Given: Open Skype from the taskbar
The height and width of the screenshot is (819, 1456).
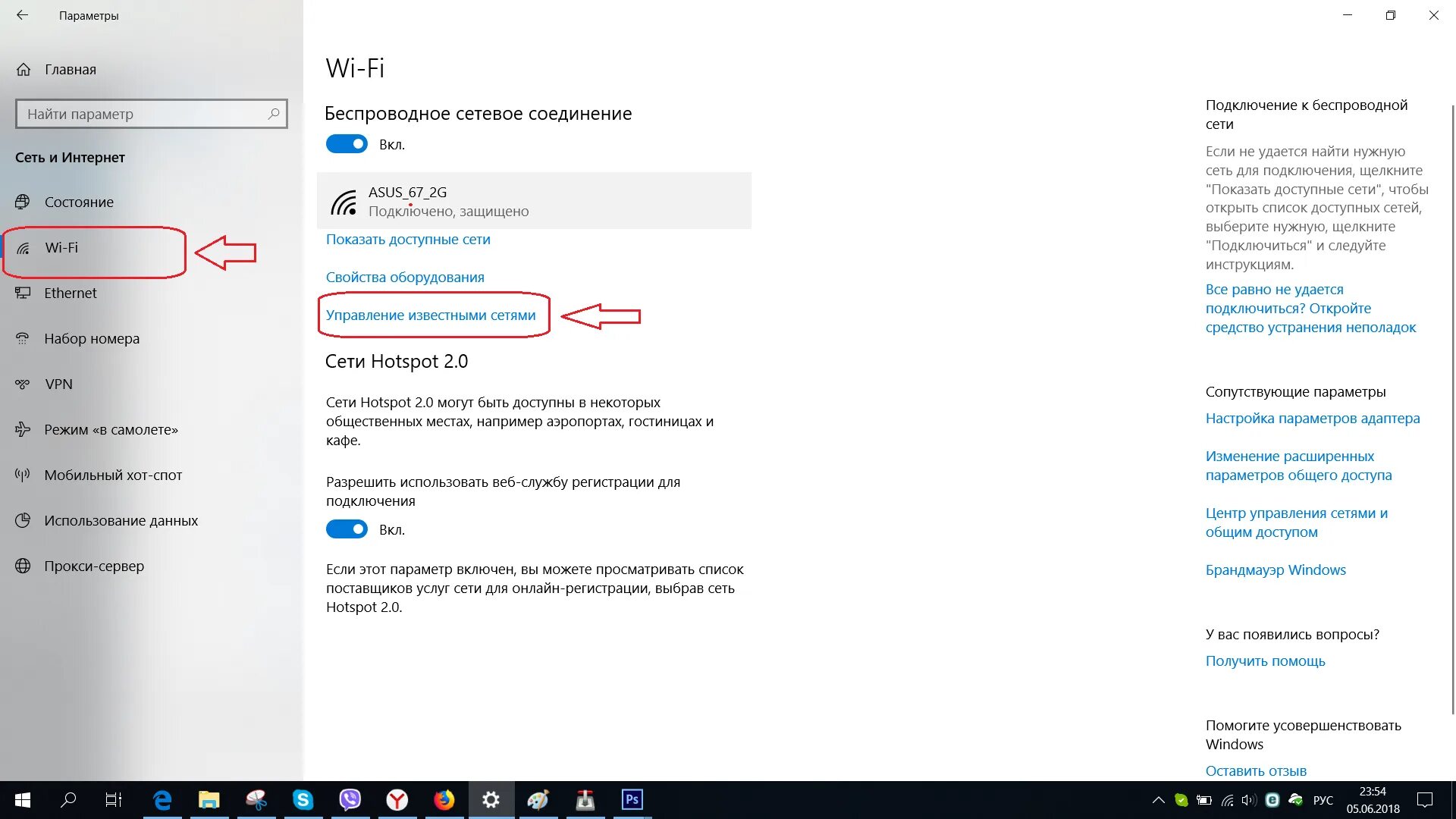Looking at the screenshot, I should tap(303, 799).
